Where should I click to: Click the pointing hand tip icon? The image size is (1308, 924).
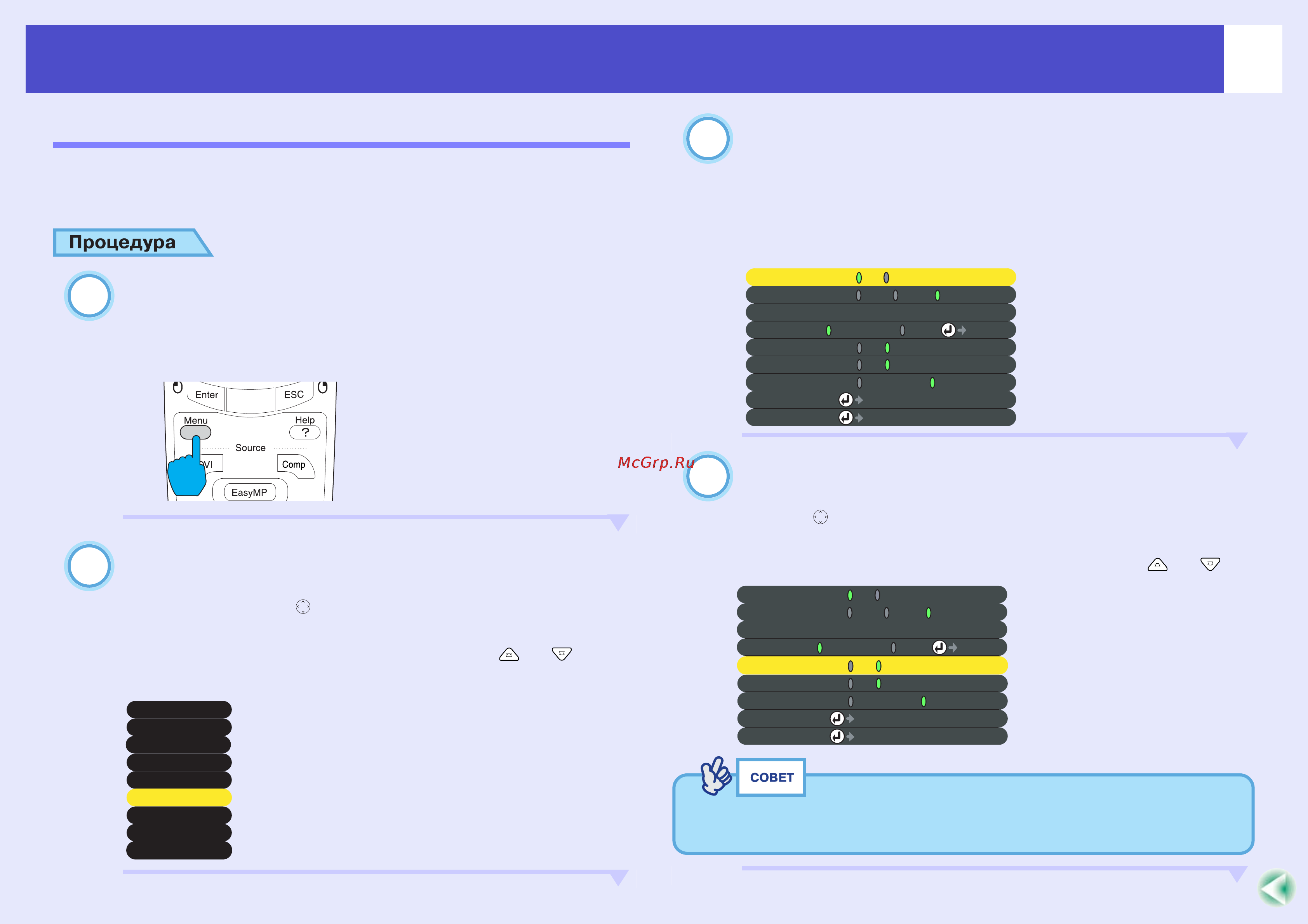(715, 775)
